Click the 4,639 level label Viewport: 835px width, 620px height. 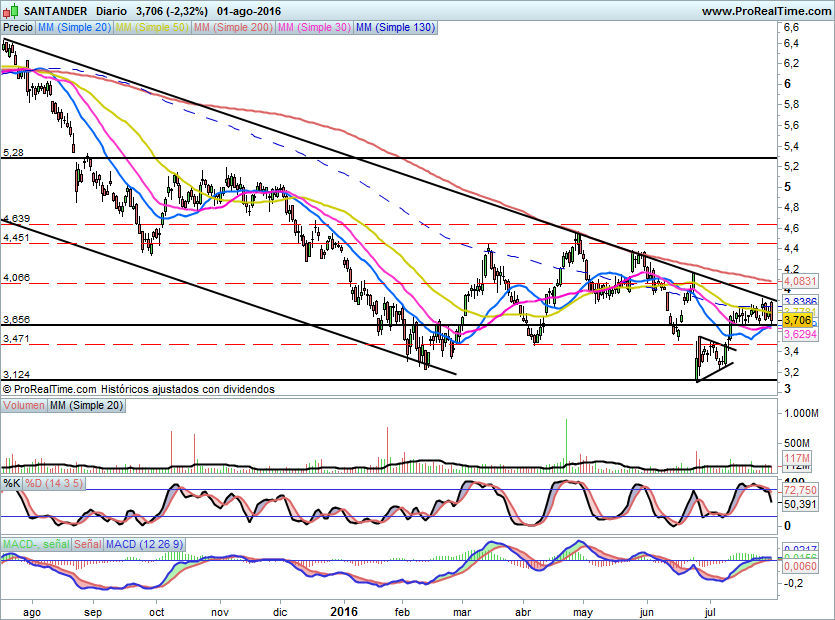coord(17,218)
